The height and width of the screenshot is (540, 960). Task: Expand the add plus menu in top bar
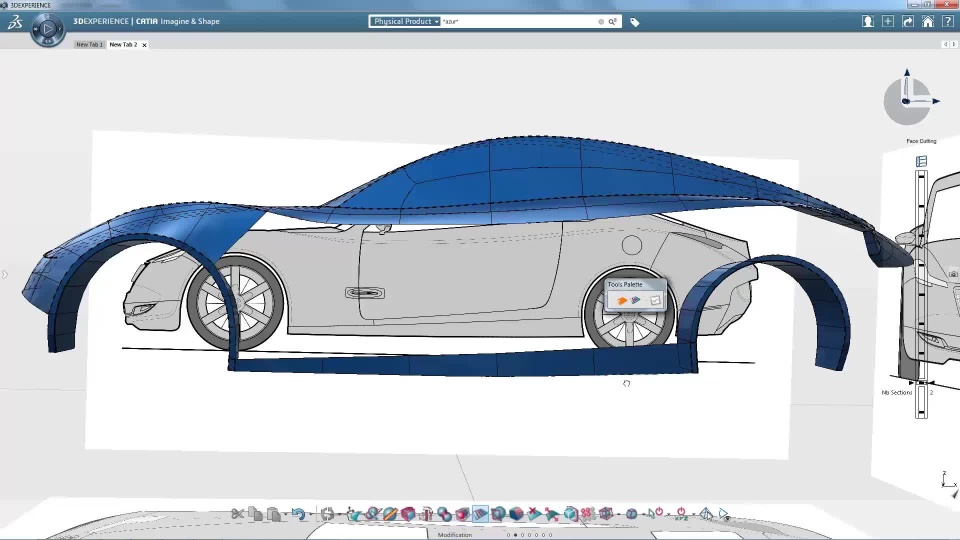(x=887, y=21)
